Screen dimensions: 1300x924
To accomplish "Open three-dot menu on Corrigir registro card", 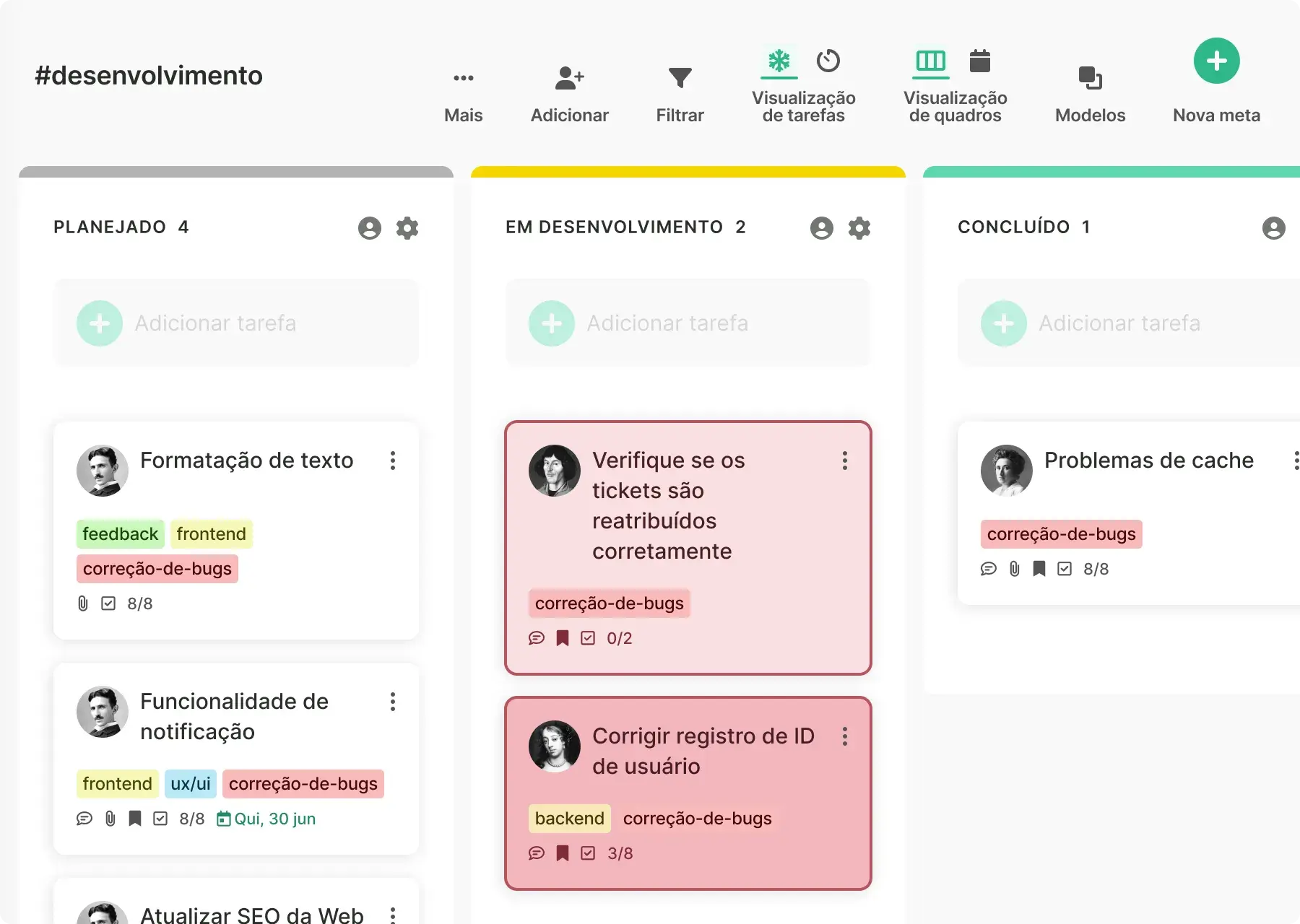I will [844, 736].
